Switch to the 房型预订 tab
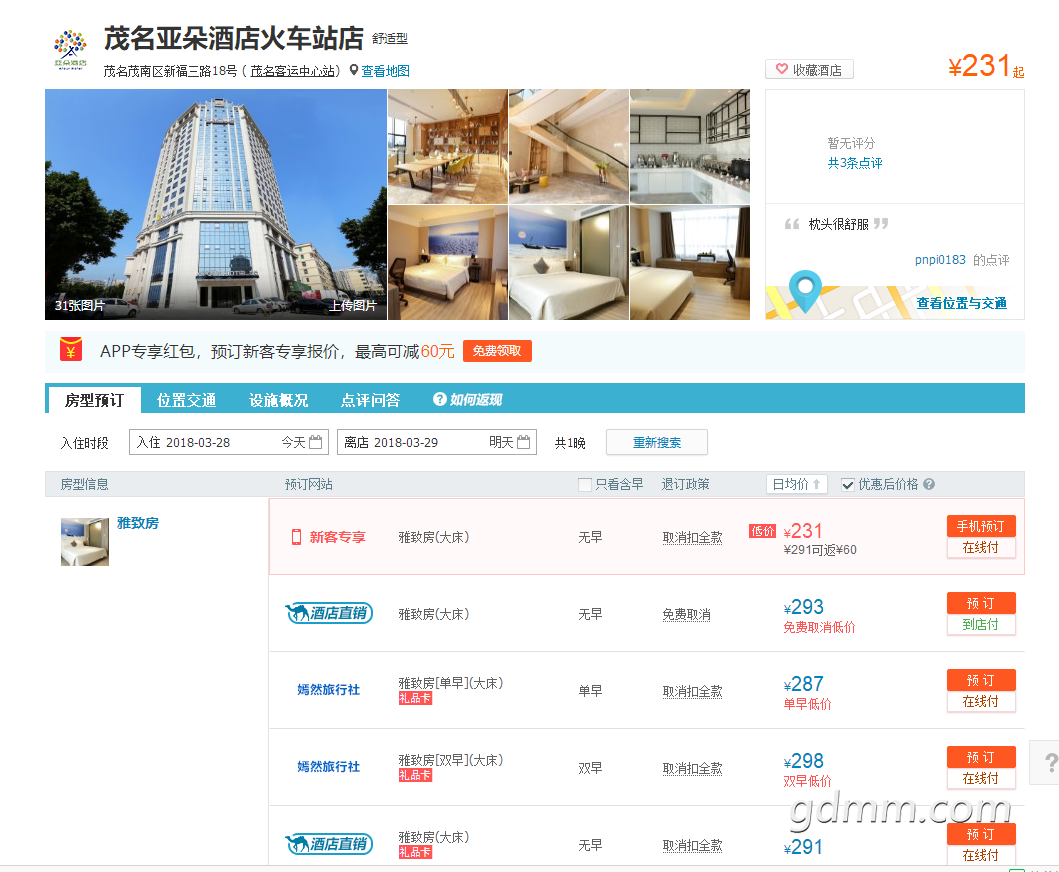Image resolution: width=1059 pixels, height=872 pixels. click(94, 400)
